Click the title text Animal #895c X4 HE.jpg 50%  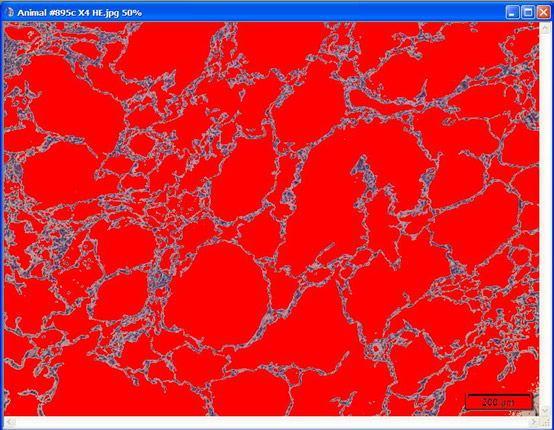[79, 13]
